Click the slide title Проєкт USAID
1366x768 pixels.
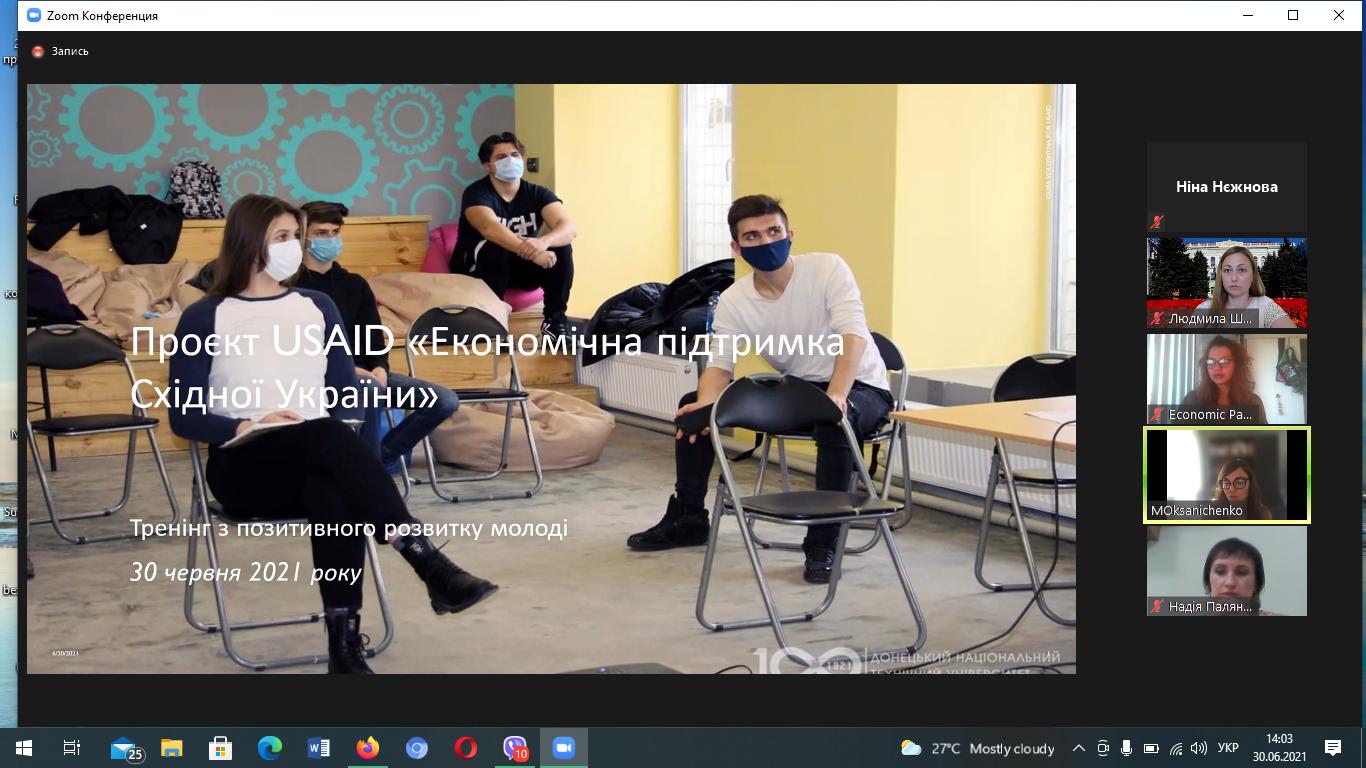click(x=488, y=368)
